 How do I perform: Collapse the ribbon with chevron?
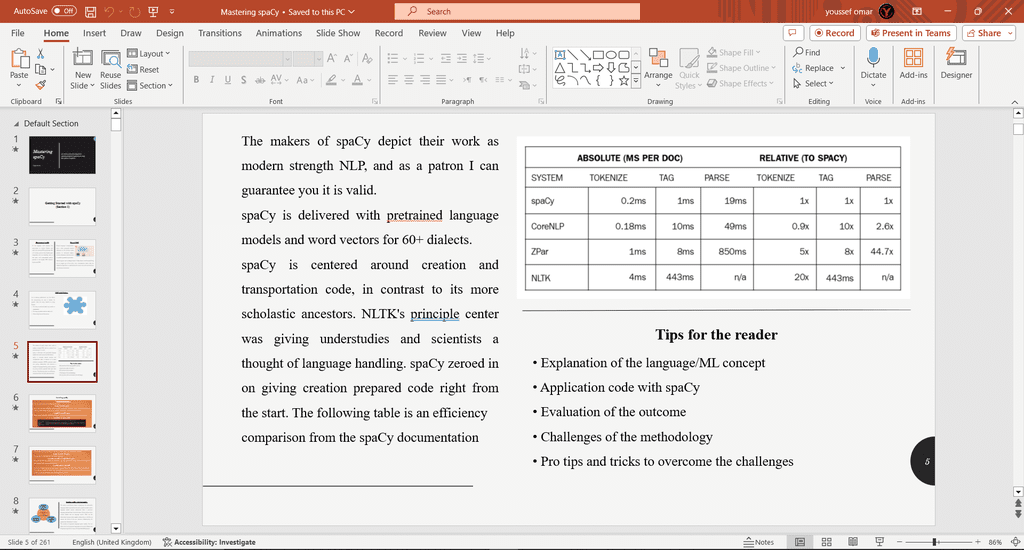point(1014,102)
